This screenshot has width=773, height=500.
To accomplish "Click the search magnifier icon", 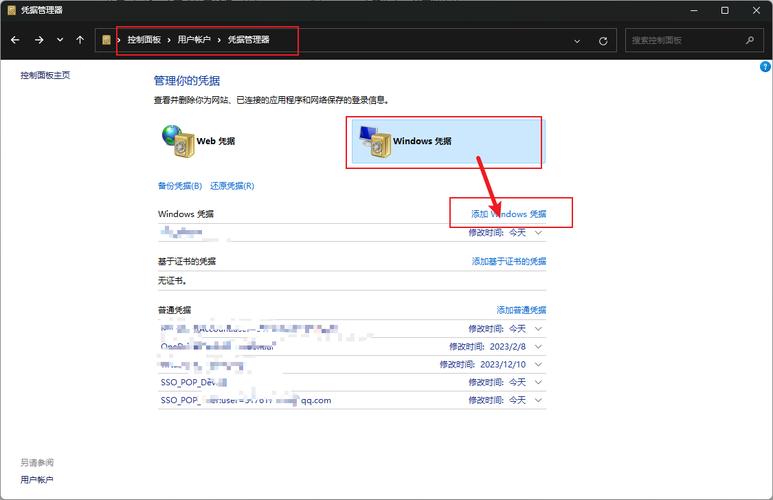I will [750, 40].
